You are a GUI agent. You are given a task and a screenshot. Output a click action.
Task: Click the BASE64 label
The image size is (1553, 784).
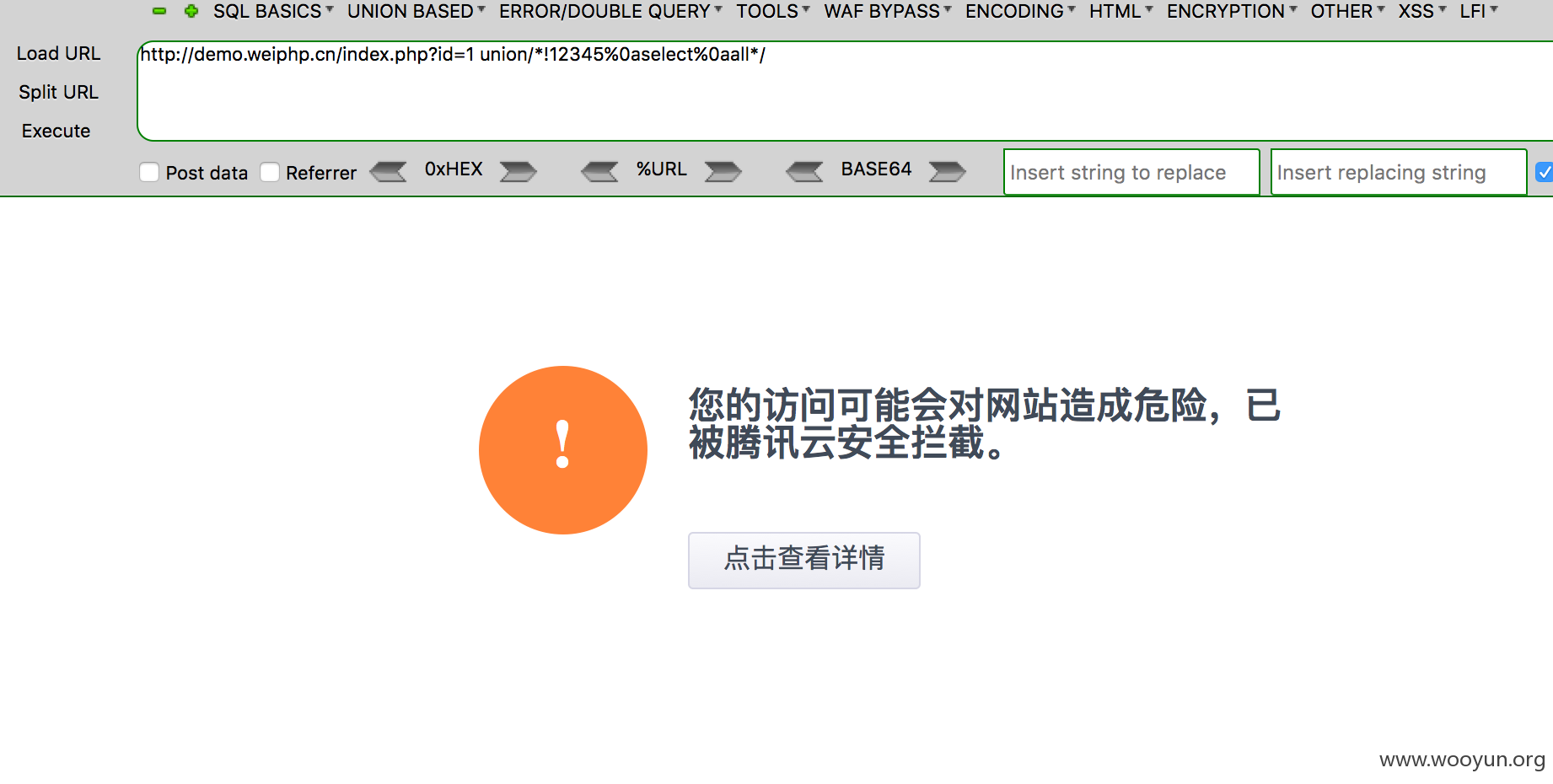(x=876, y=169)
